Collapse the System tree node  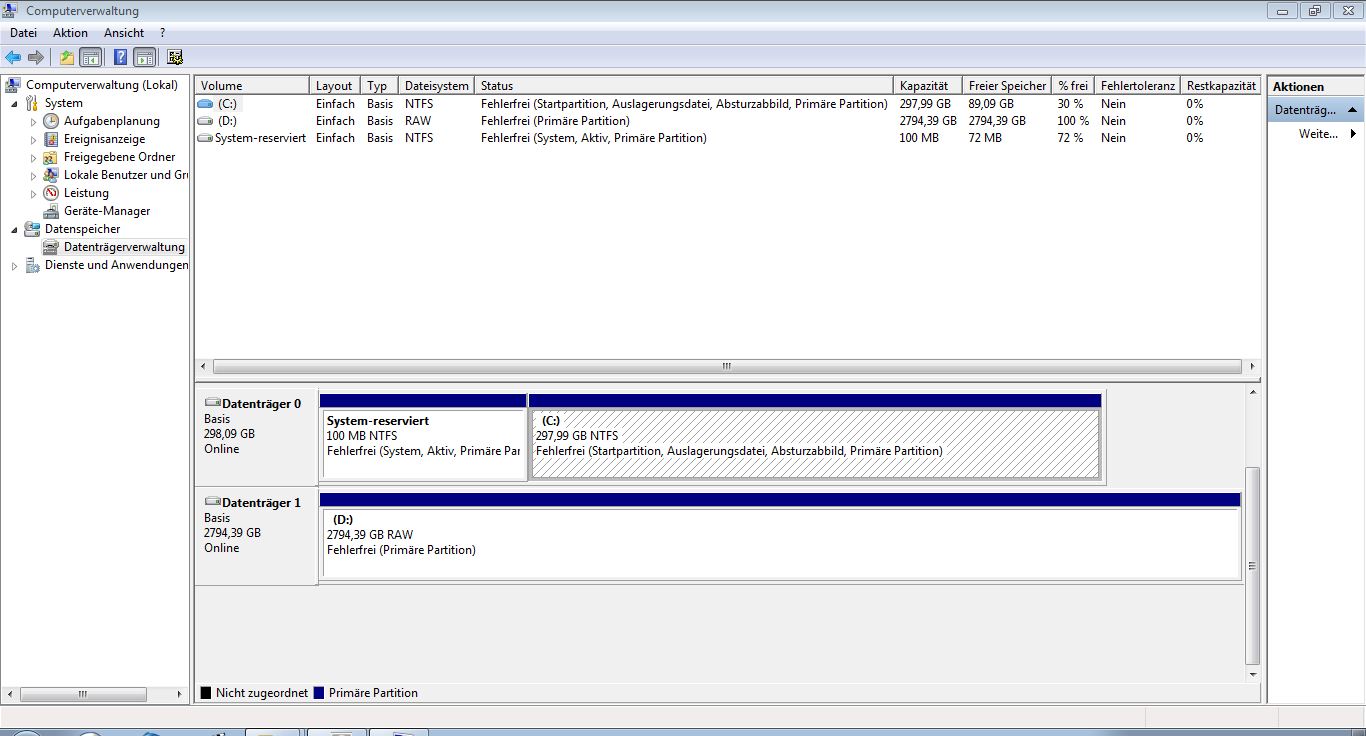point(14,103)
